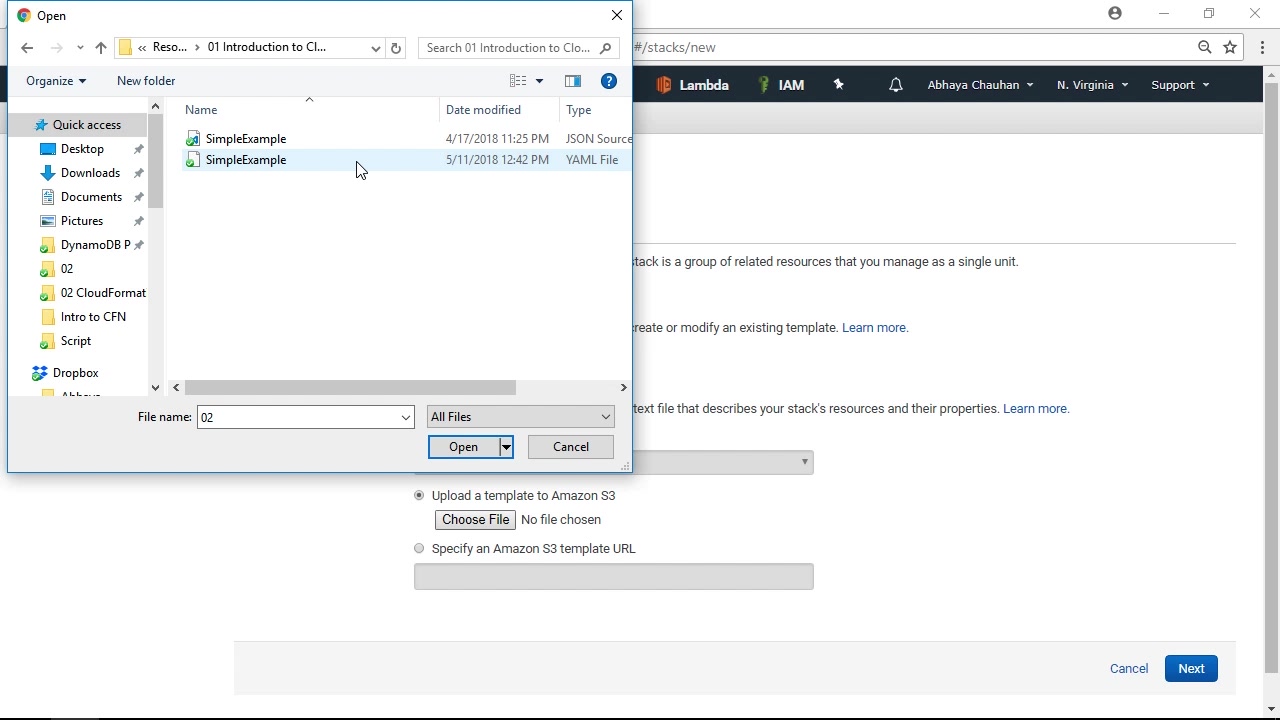Image resolution: width=1280 pixels, height=720 pixels.
Task: Bookmark this page with star icon
Action: point(1230,47)
